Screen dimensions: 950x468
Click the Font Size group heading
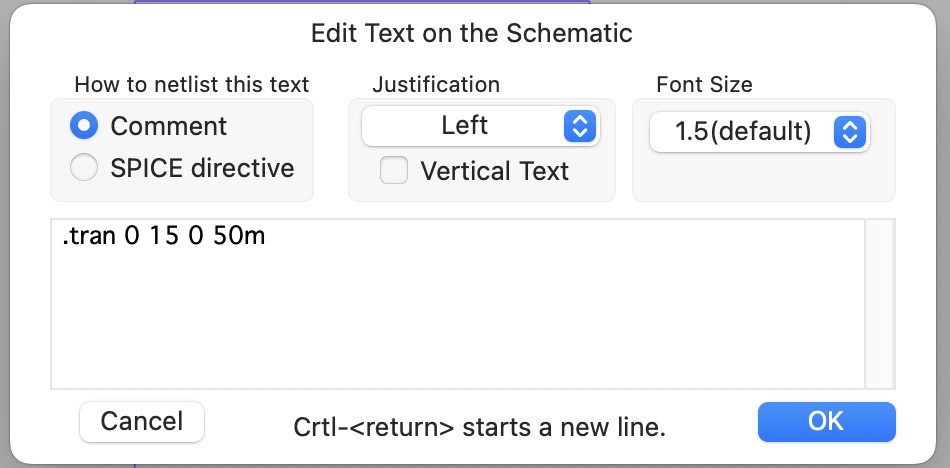pos(704,85)
